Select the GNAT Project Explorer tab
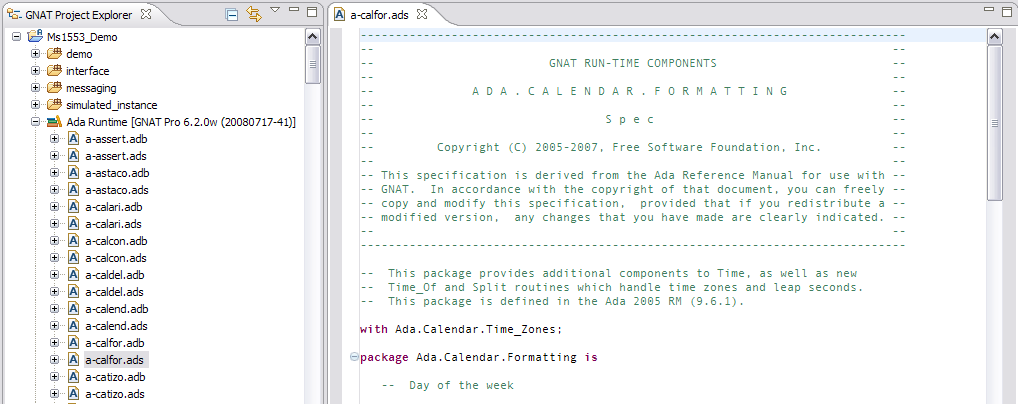This screenshot has height=404, width=1018. [79, 14]
